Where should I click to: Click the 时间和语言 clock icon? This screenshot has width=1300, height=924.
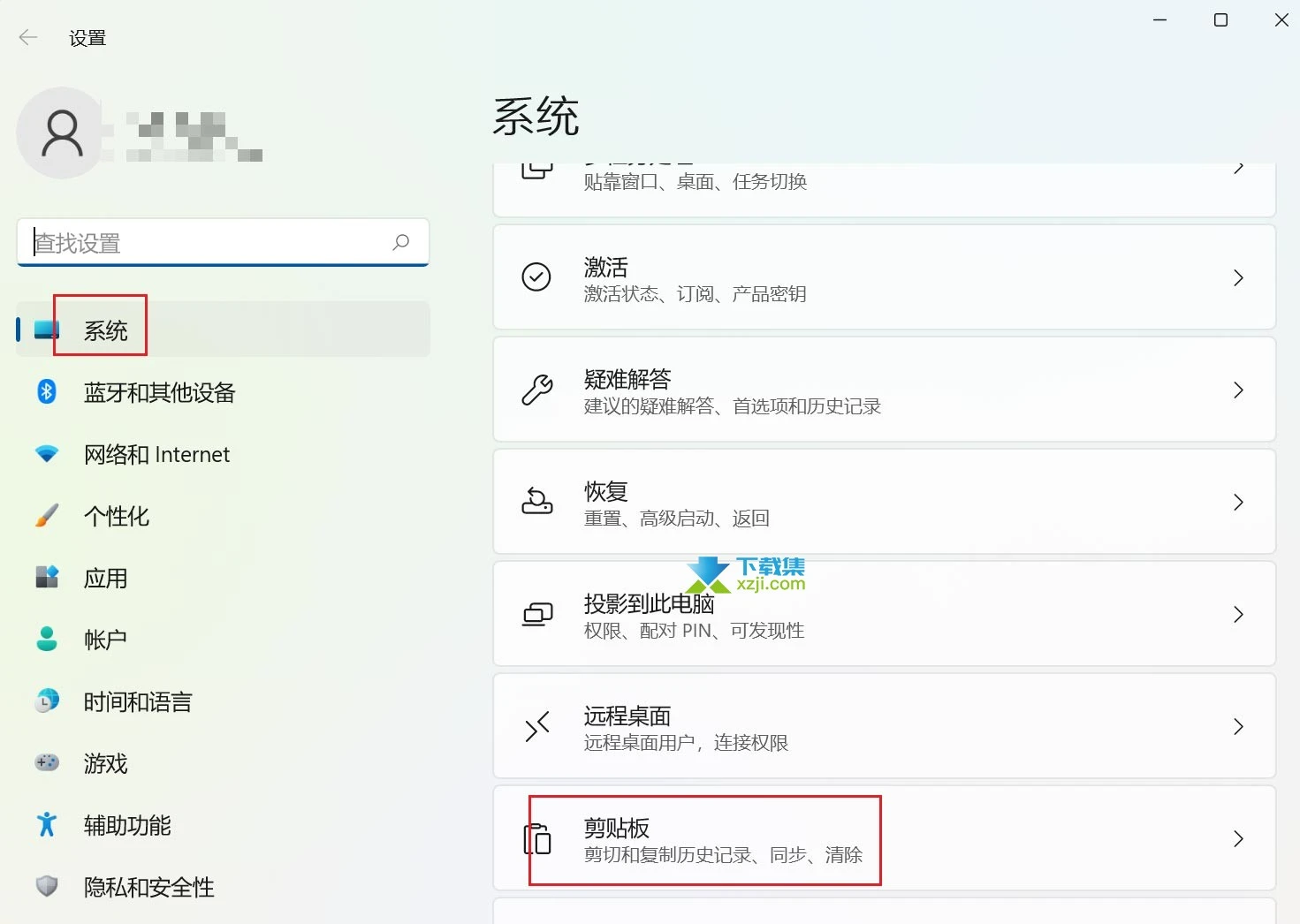tap(46, 701)
